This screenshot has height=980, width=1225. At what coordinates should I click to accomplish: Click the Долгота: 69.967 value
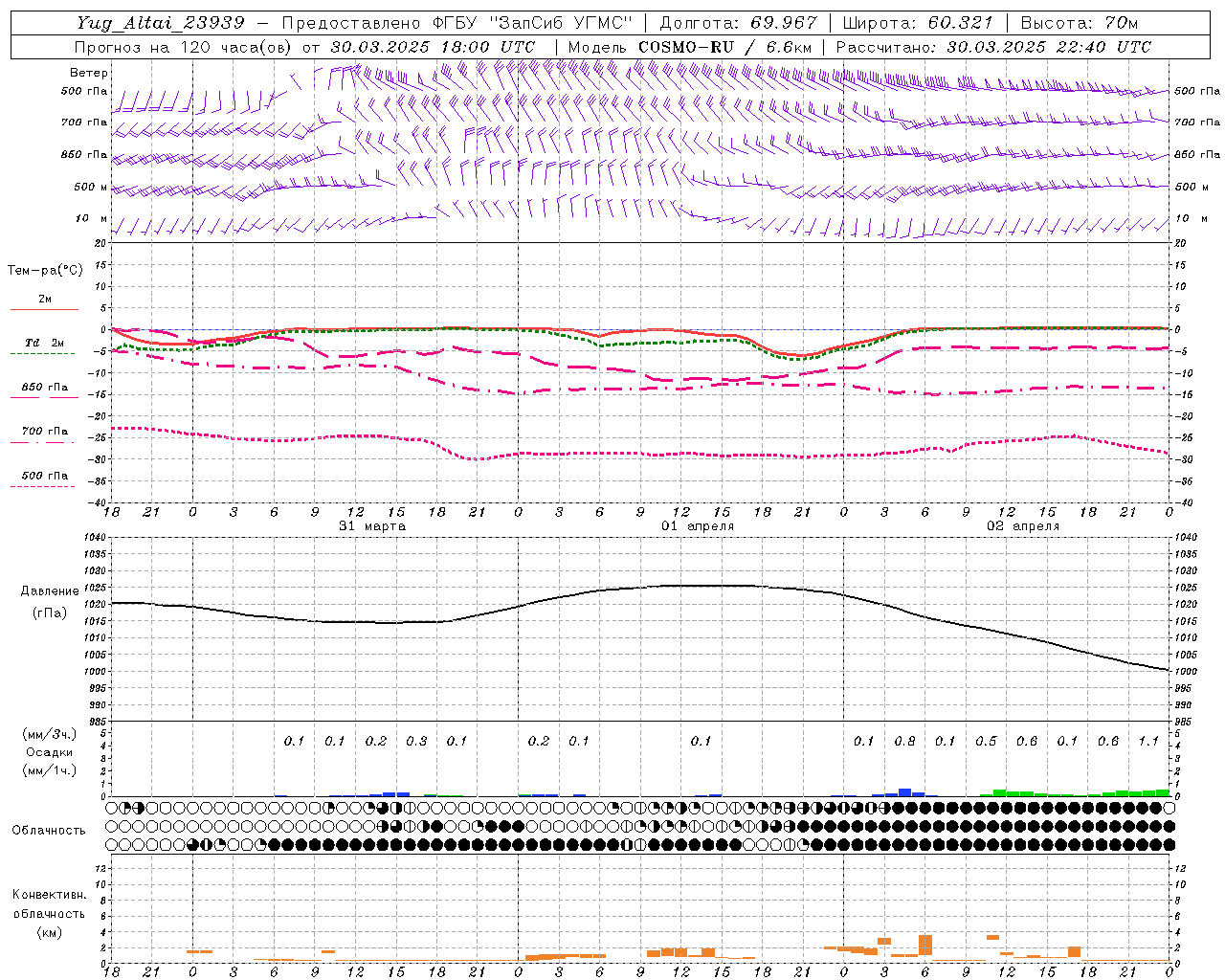point(739,23)
